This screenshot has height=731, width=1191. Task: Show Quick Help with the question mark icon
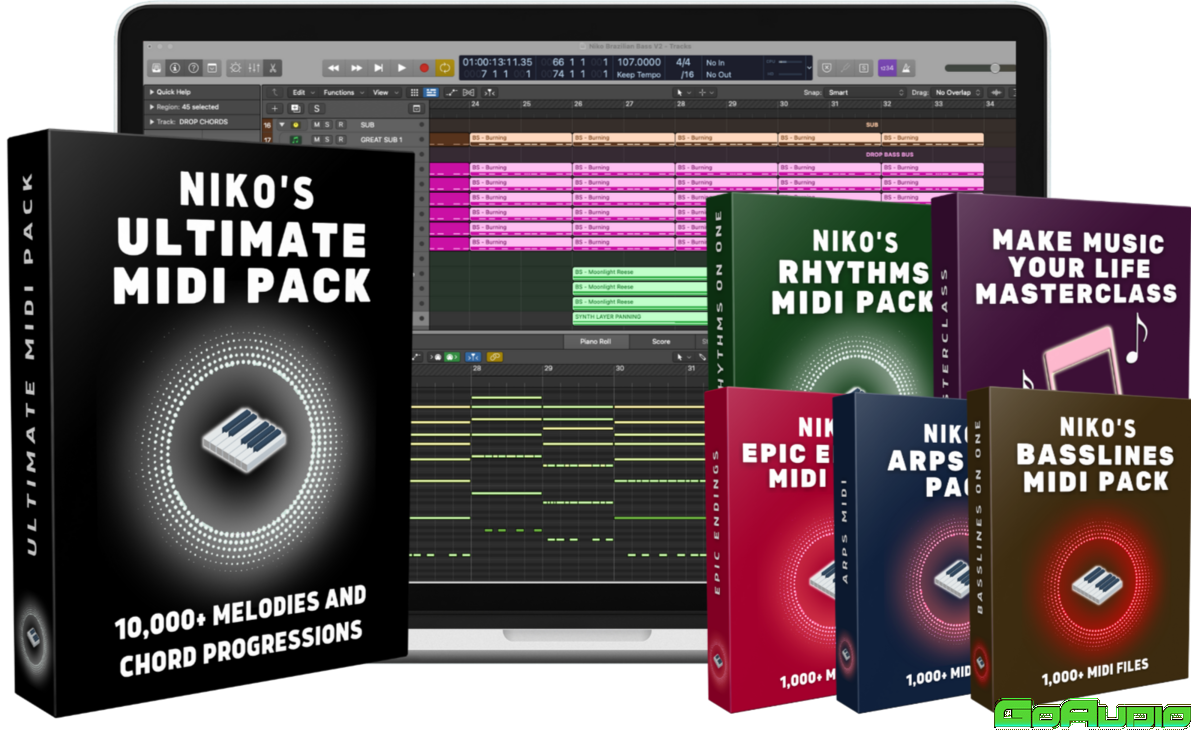tap(194, 68)
